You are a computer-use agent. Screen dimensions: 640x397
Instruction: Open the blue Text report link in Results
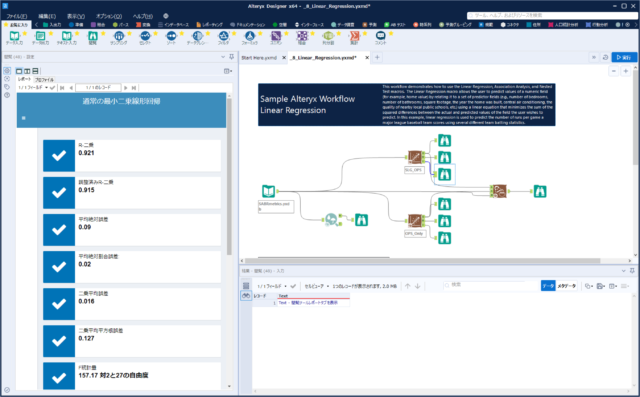click(x=308, y=303)
